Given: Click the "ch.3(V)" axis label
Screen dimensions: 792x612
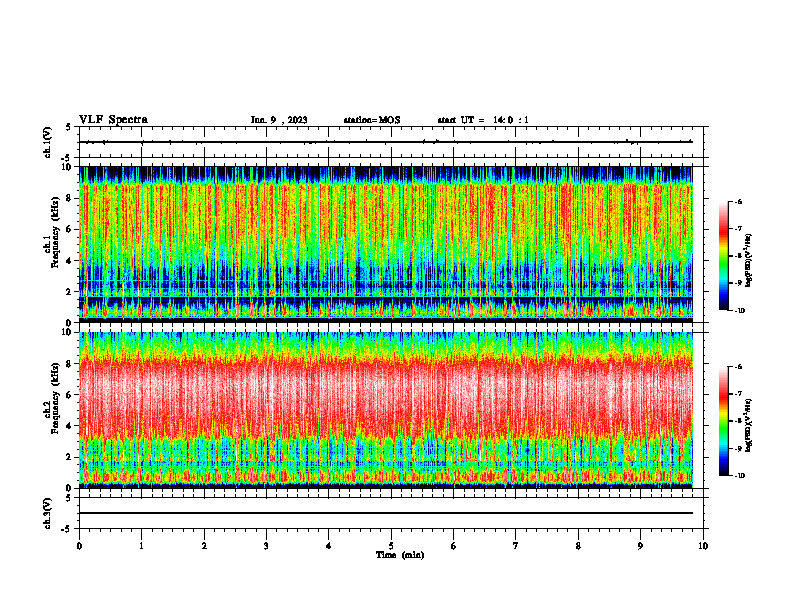Looking at the screenshot, I should click(x=47, y=513).
